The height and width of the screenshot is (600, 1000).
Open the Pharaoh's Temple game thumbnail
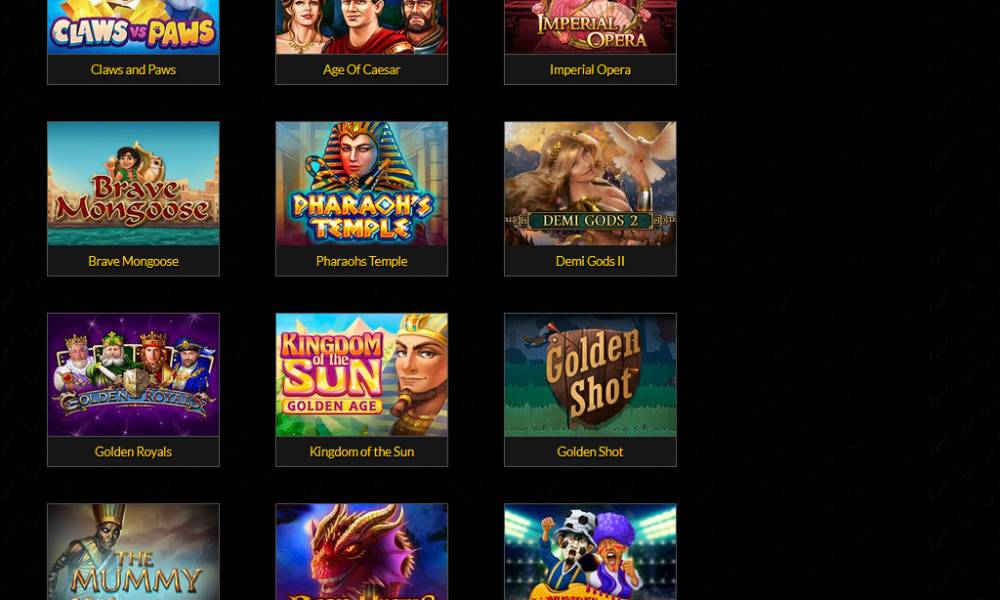point(362,184)
